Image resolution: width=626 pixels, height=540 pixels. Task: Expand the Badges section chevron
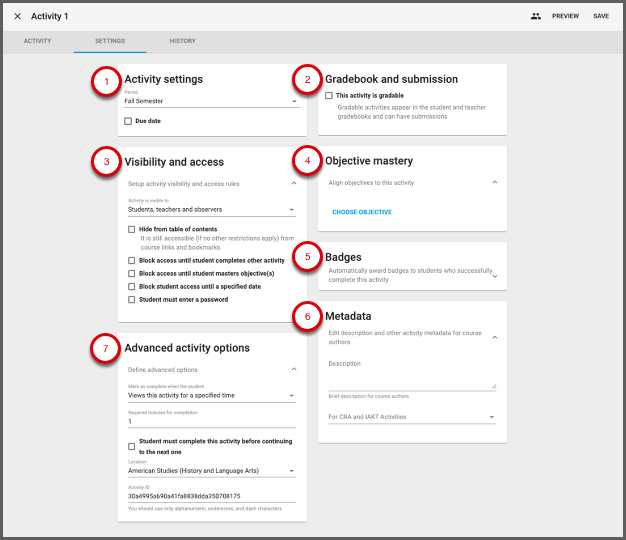(495, 275)
